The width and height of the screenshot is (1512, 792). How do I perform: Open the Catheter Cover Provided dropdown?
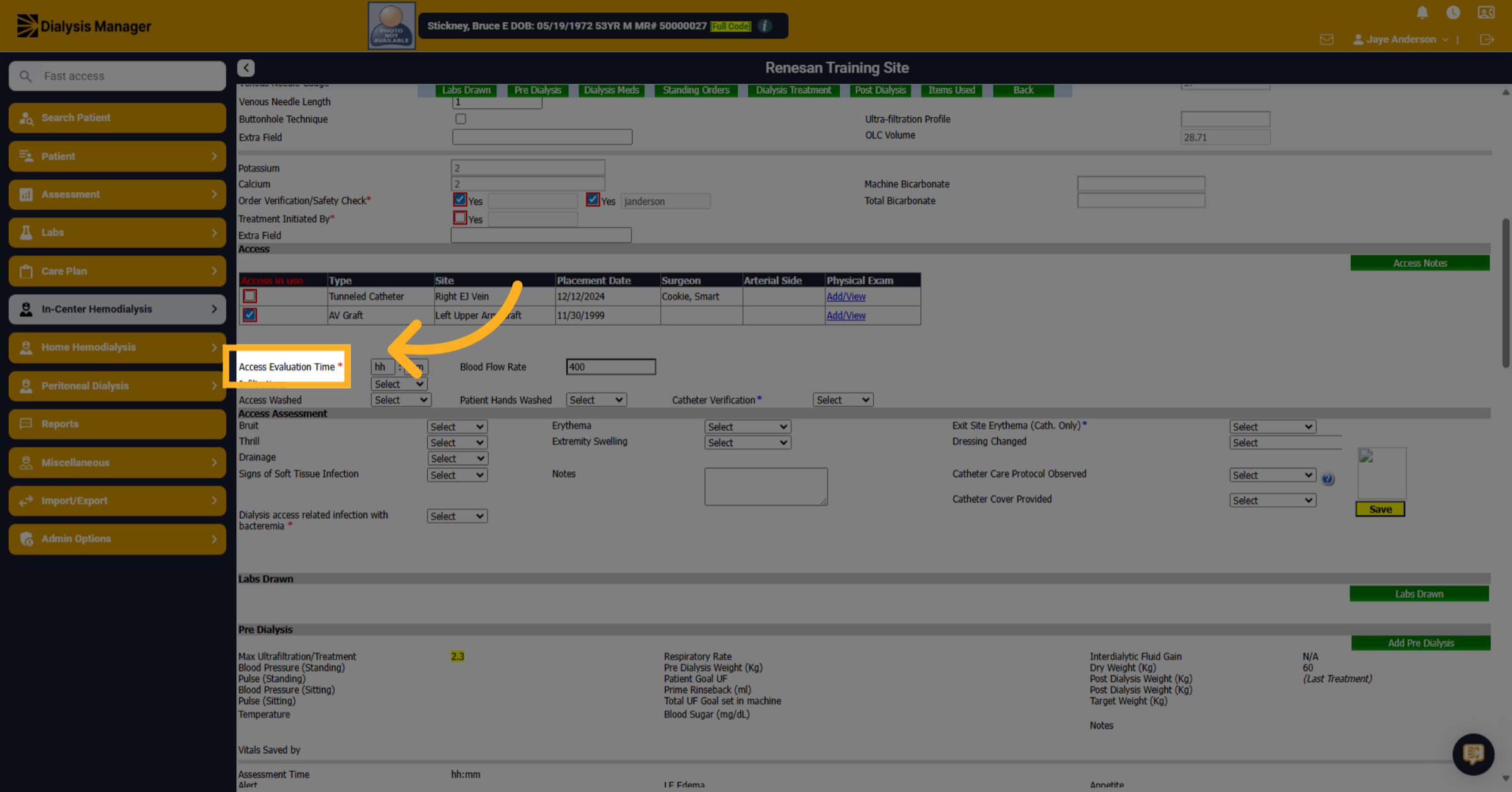coord(1272,500)
